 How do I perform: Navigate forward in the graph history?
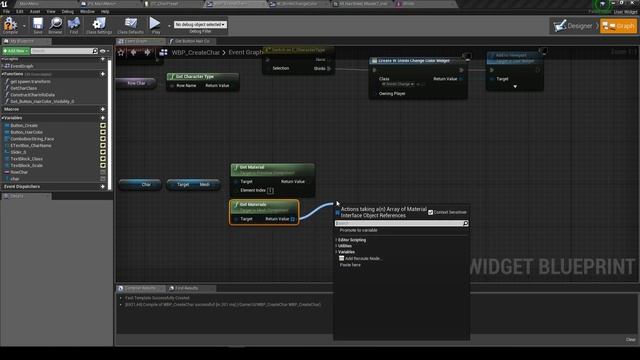click(147, 52)
